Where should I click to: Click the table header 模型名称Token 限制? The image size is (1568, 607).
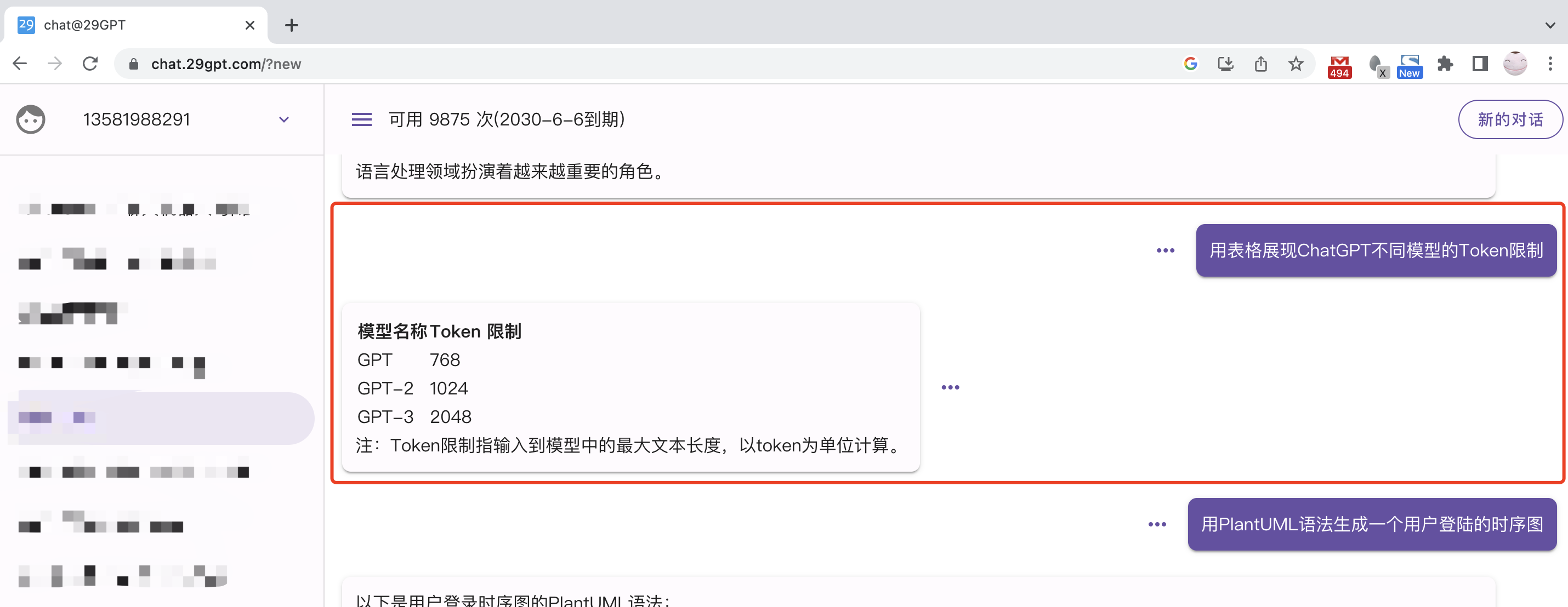(x=440, y=331)
